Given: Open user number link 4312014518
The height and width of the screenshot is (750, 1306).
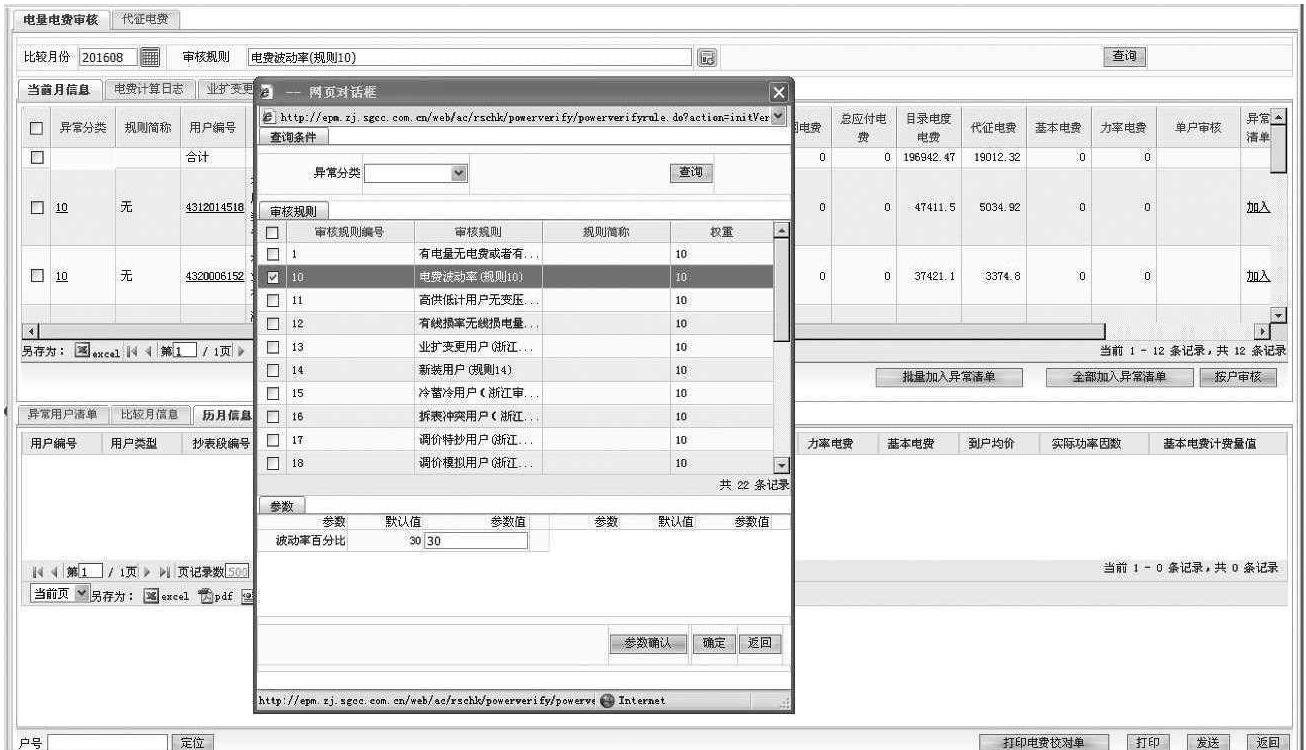Looking at the screenshot, I should pos(215,207).
